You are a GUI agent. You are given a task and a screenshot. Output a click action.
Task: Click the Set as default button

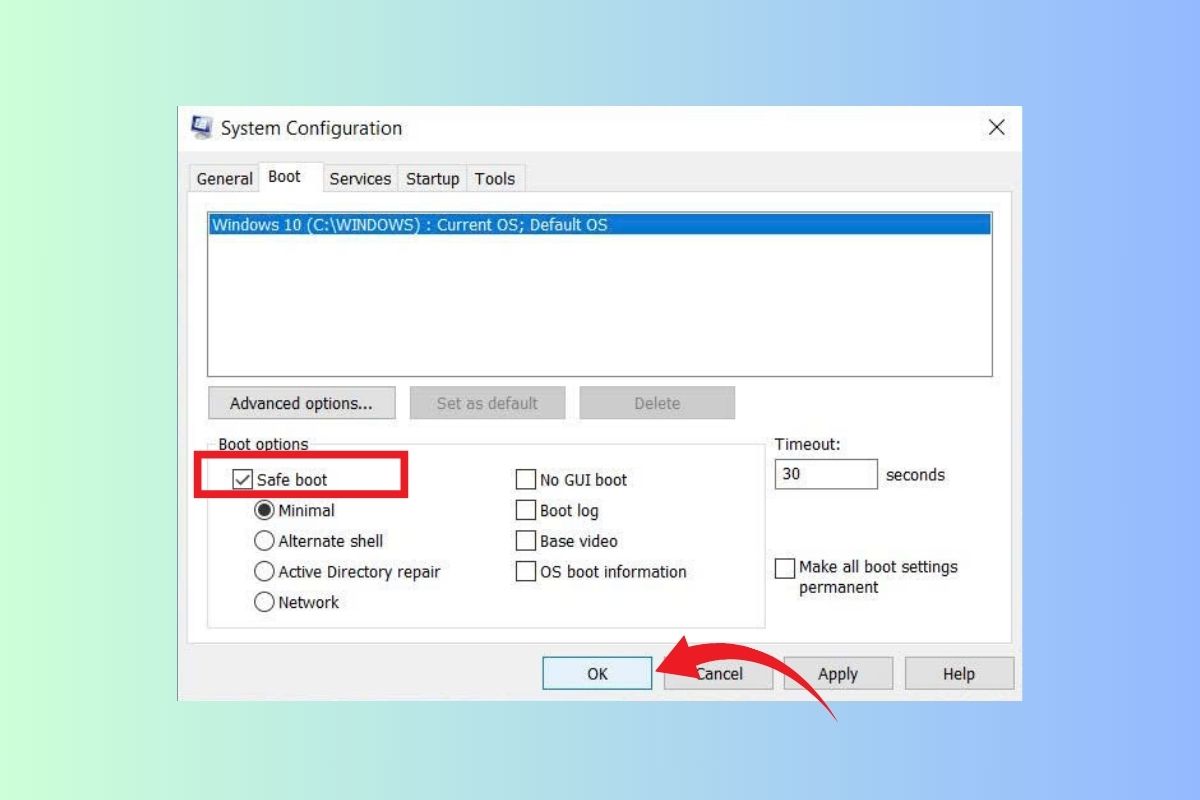pyautogui.click(x=487, y=403)
